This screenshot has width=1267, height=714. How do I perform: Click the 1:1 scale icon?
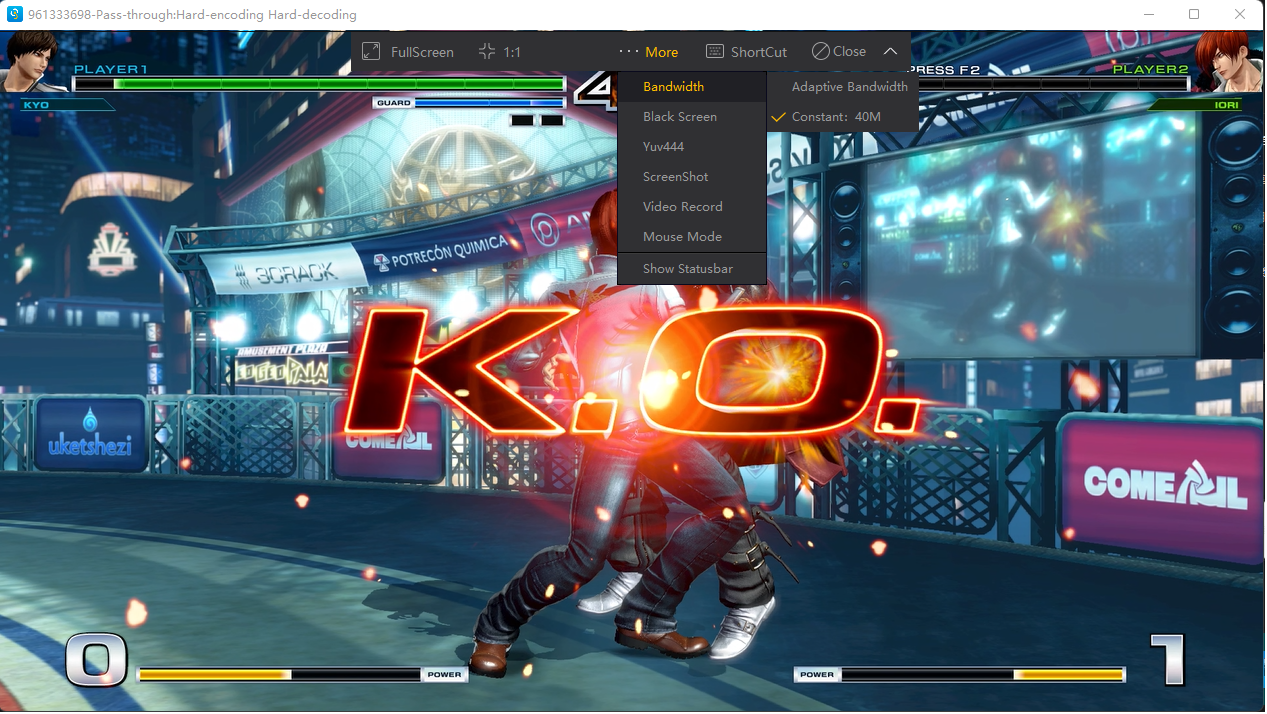[x=487, y=51]
